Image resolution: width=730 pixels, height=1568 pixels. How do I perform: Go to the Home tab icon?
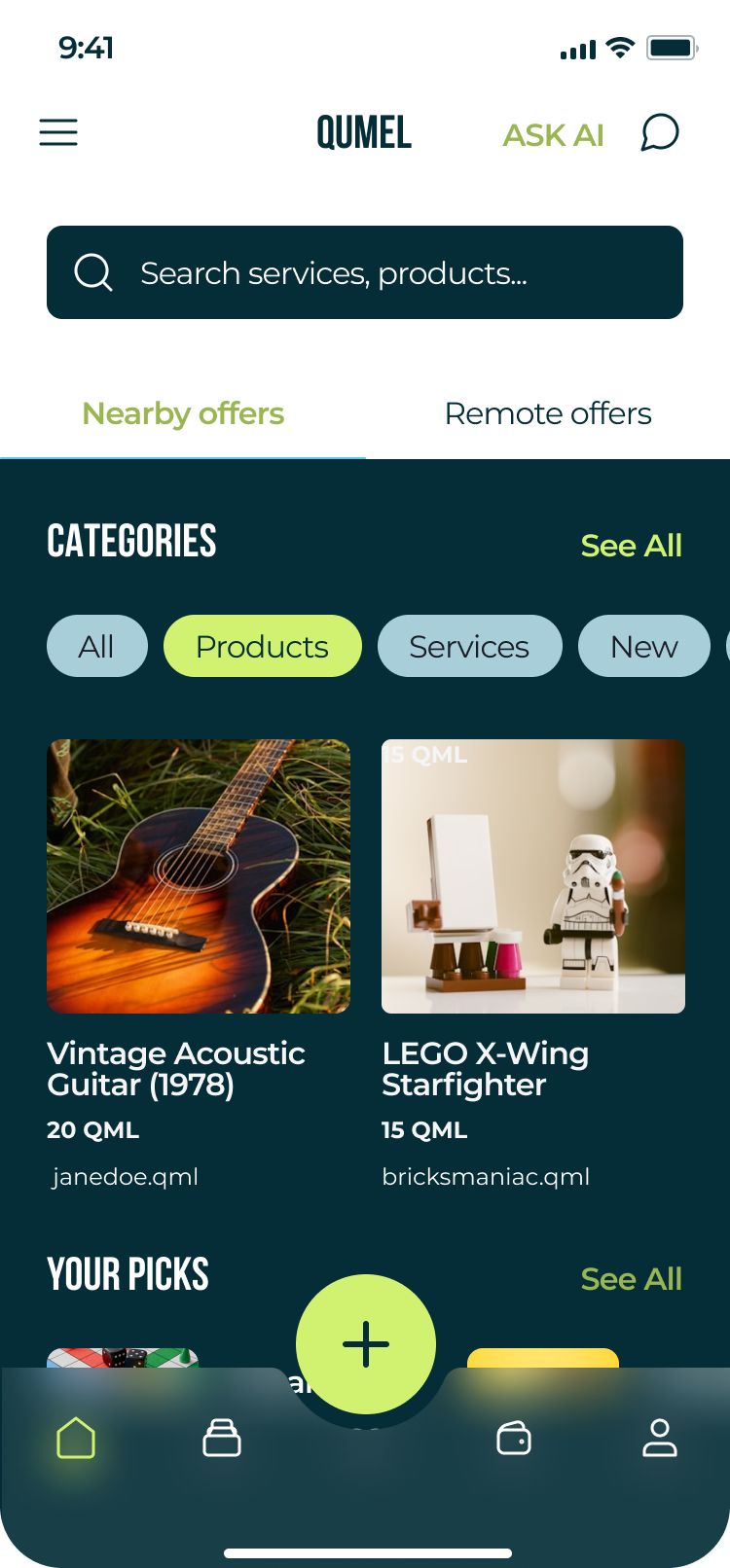(76, 1438)
